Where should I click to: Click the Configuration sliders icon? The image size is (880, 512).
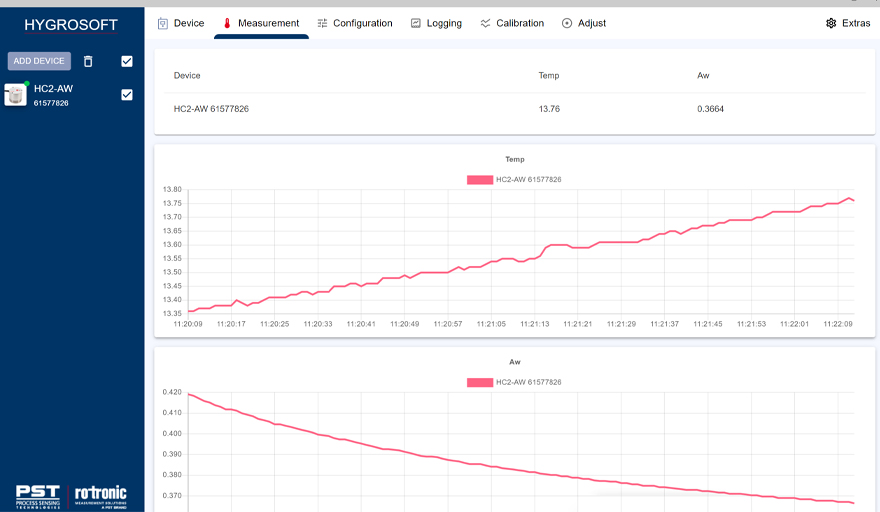coord(322,23)
